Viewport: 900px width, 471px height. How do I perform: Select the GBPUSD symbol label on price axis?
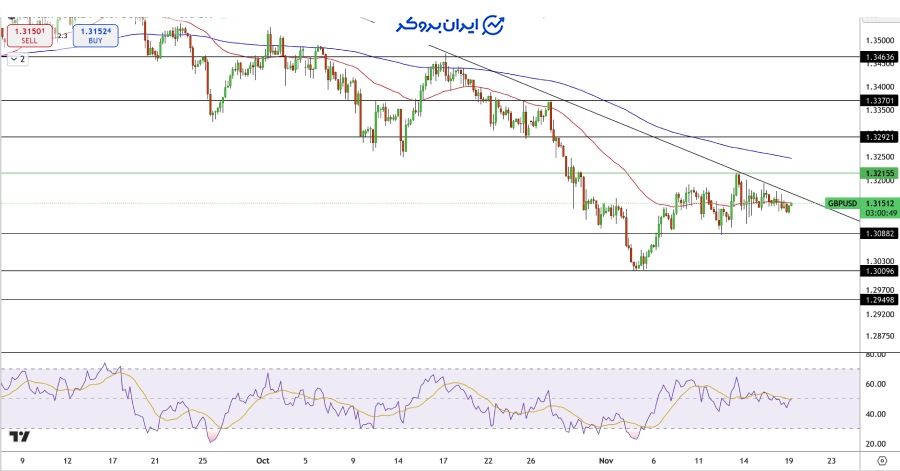pos(842,204)
